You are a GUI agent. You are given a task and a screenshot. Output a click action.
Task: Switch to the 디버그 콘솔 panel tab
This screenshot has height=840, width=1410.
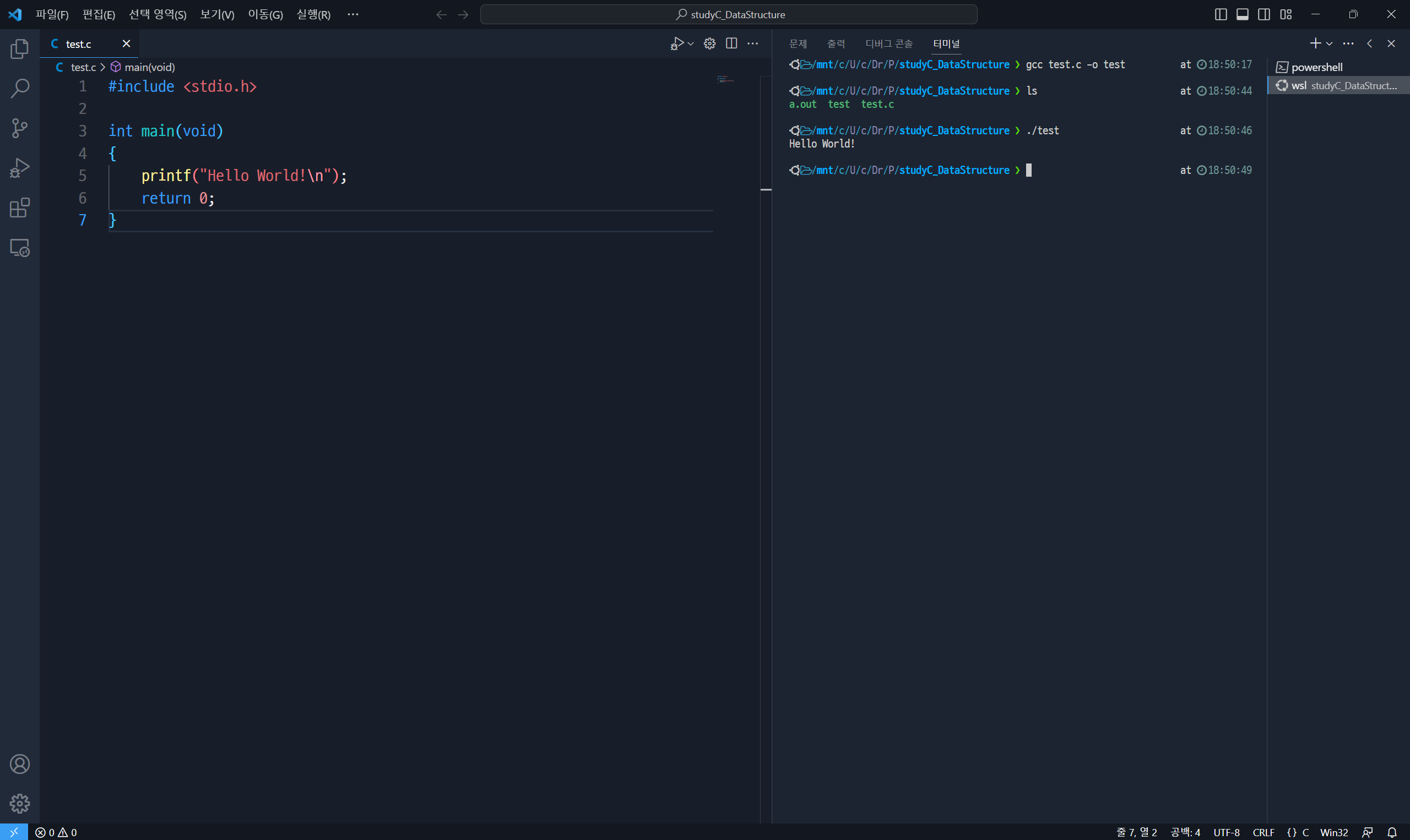pyautogui.click(x=888, y=43)
